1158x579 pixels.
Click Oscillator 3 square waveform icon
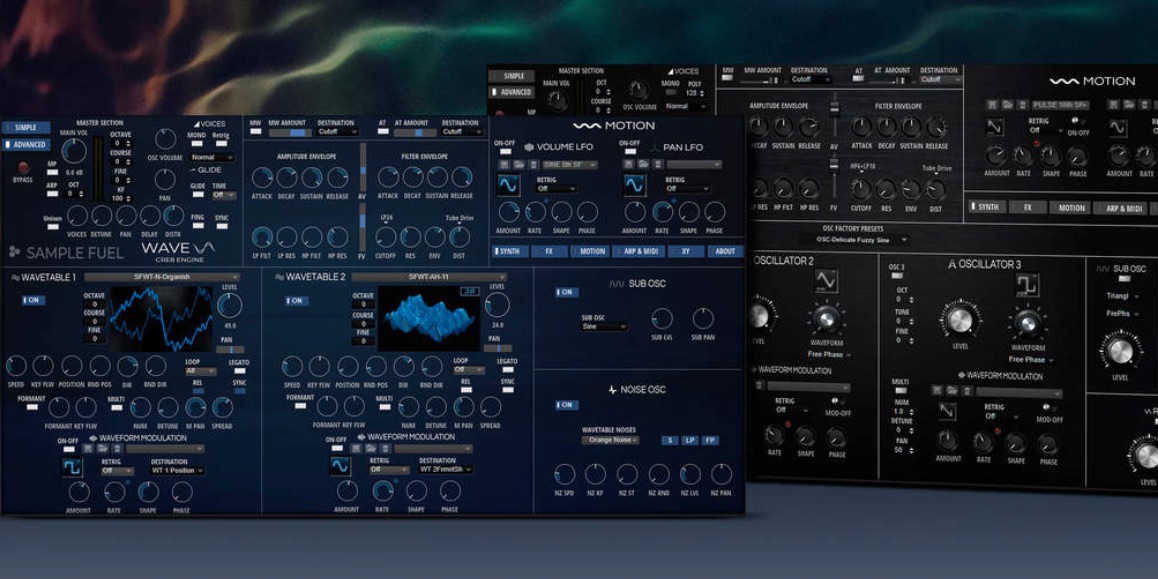click(x=1027, y=284)
